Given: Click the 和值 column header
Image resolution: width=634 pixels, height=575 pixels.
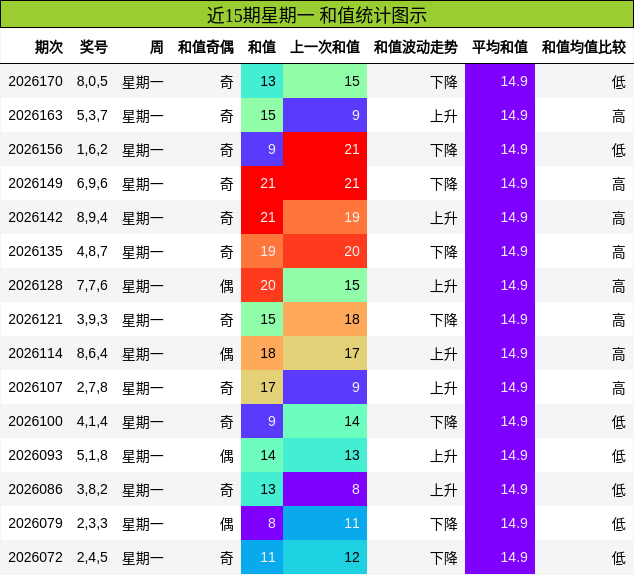Looking at the screenshot, I should tap(262, 47).
